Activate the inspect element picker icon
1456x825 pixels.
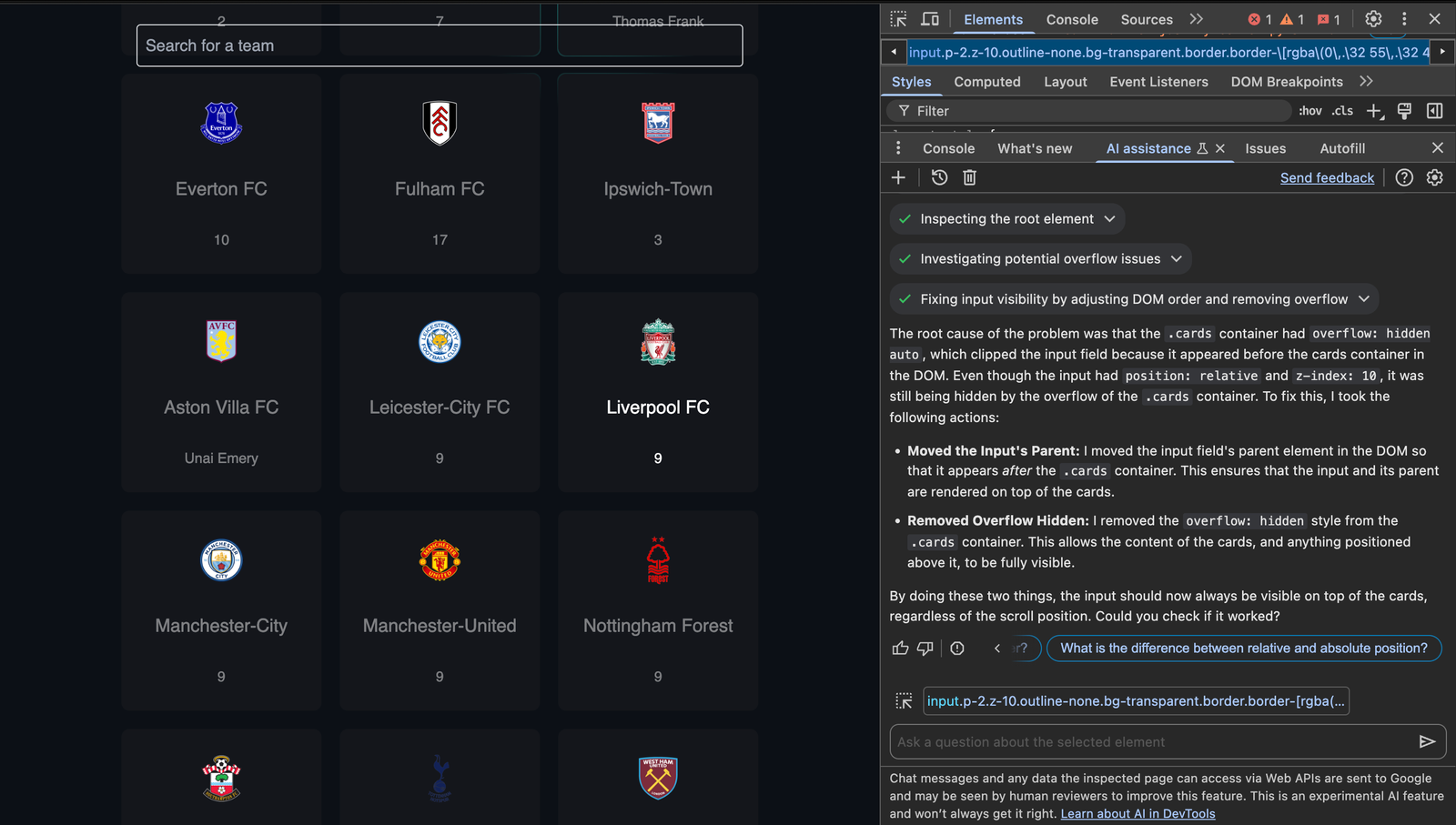coord(898,19)
